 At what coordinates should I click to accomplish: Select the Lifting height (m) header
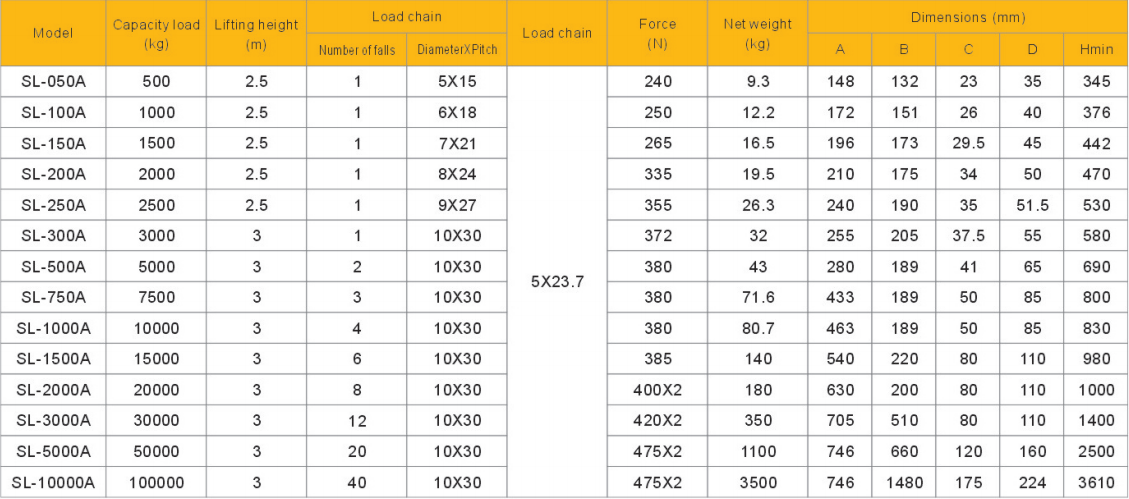click(256, 33)
